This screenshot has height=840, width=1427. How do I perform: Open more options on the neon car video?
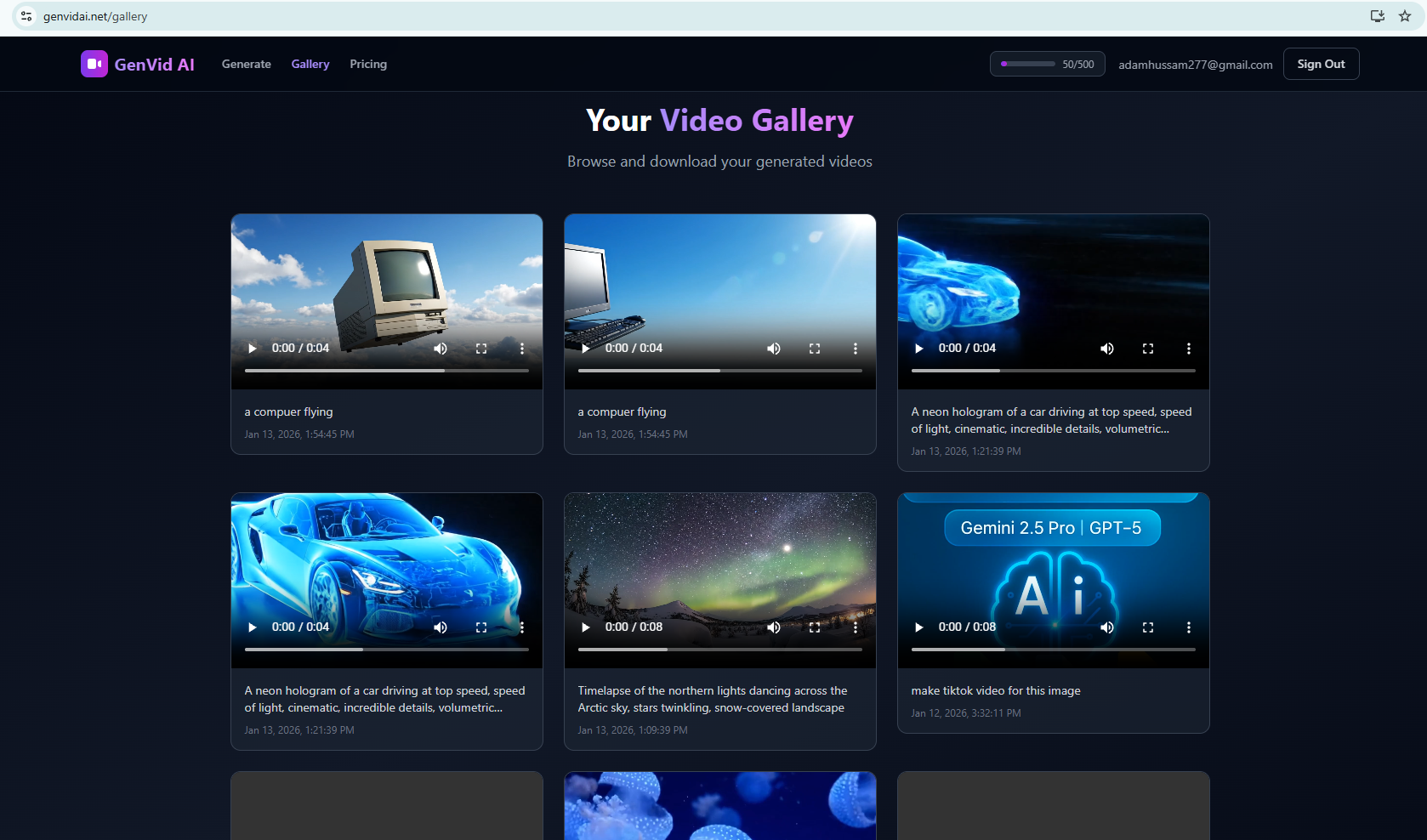(x=1188, y=348)
